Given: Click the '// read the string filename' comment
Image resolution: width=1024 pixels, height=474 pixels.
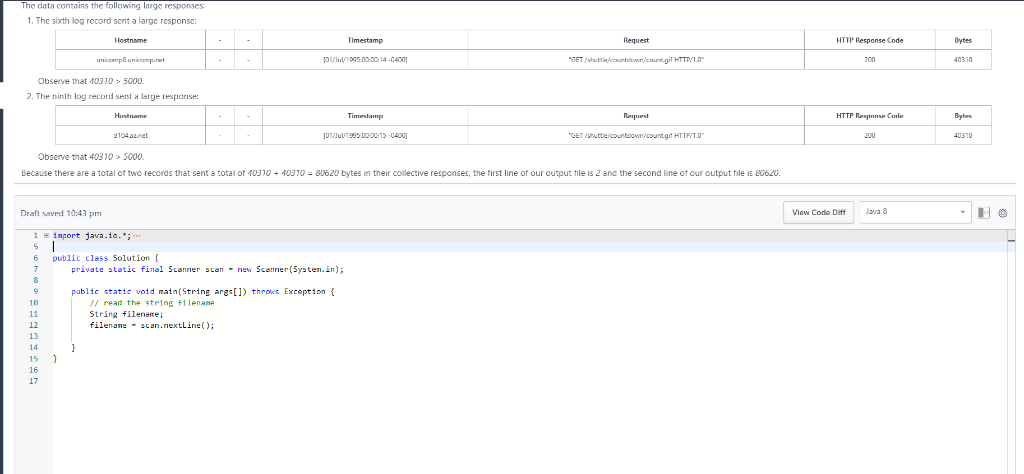Looking at the screenshot, I should (x=152, y=303).
